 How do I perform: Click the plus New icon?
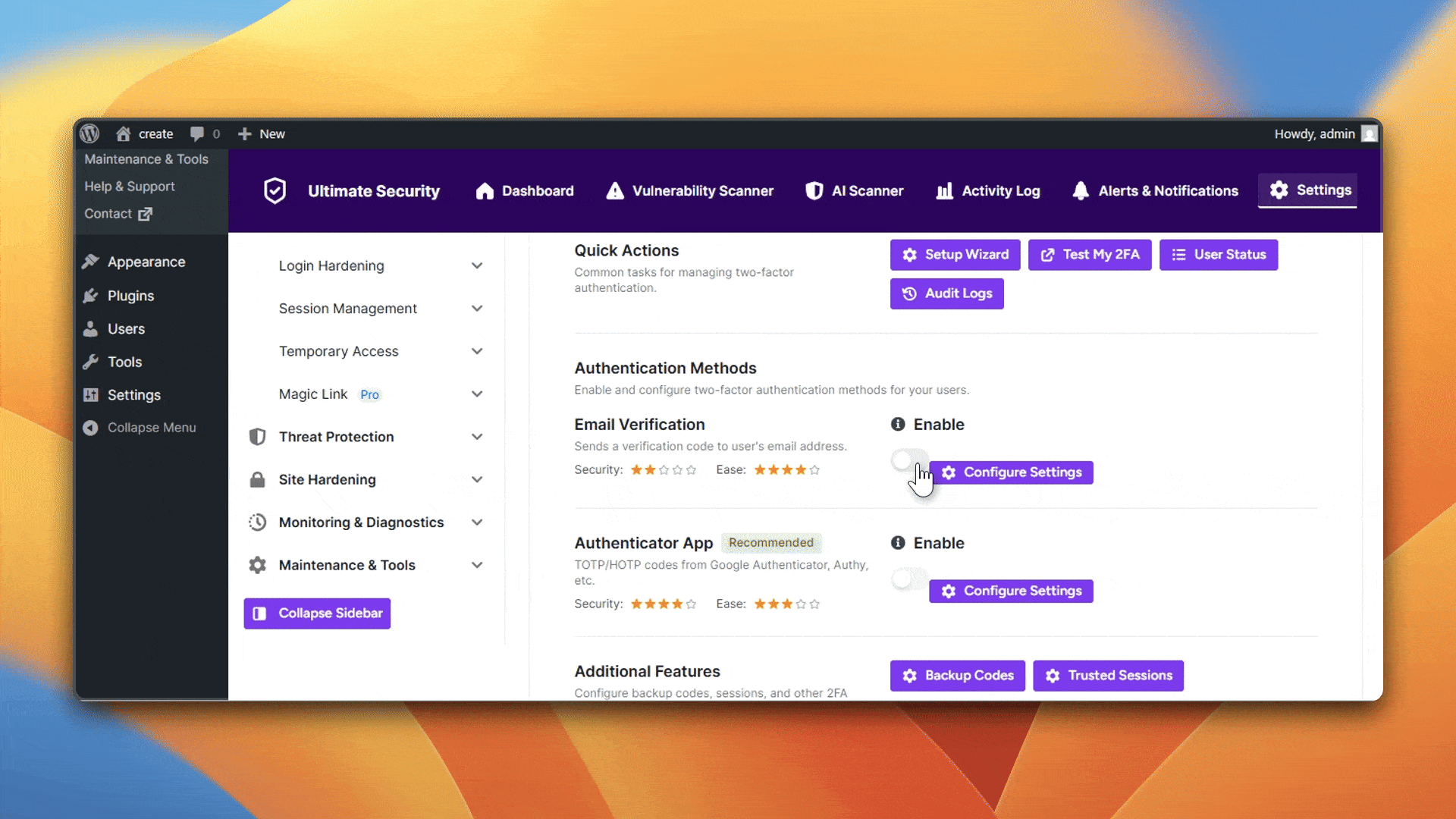[x=244, y=133]
